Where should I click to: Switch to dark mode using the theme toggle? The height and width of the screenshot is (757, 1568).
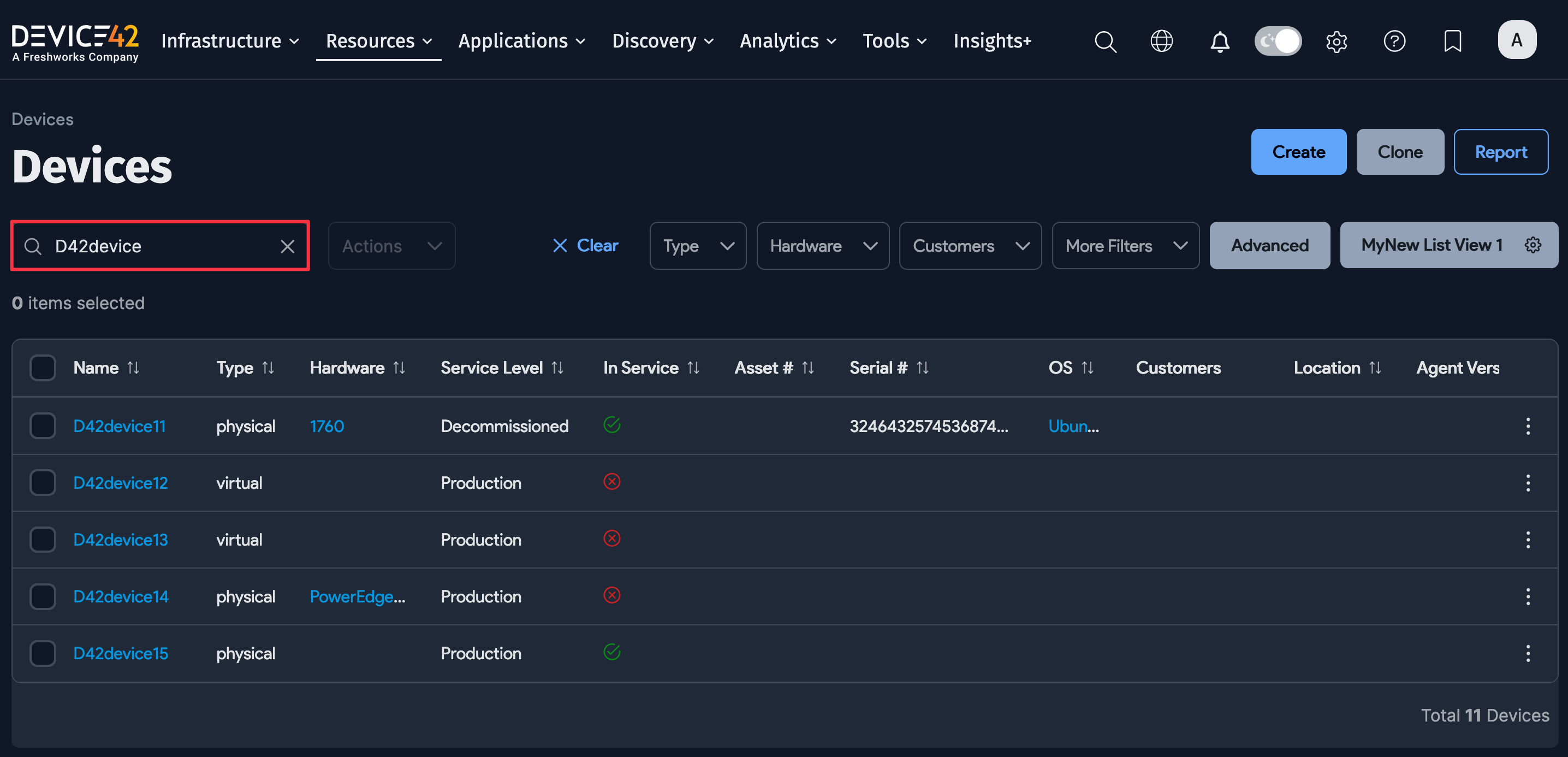click(1278, 41)
